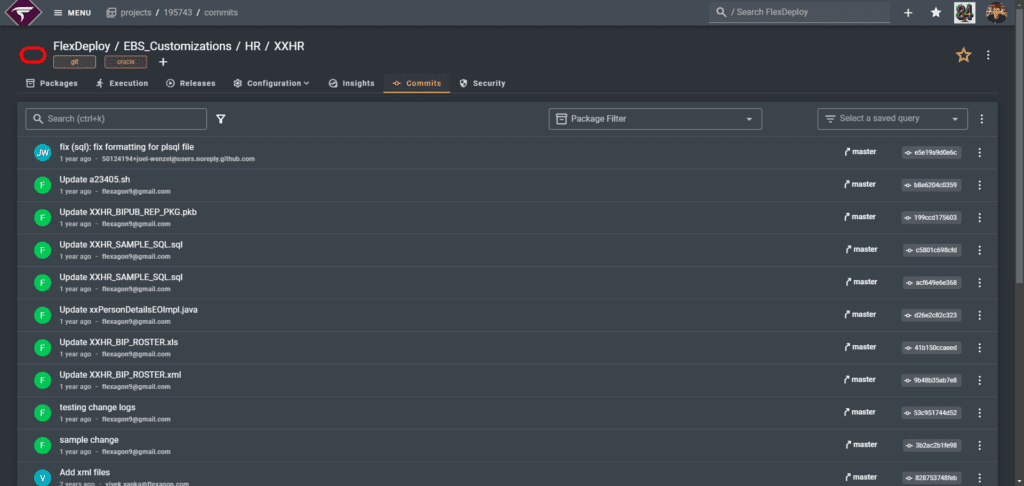Viewport: 1024px width, 486px height.
Task: Mark project as favorite with outlined star
Action: 963,56
